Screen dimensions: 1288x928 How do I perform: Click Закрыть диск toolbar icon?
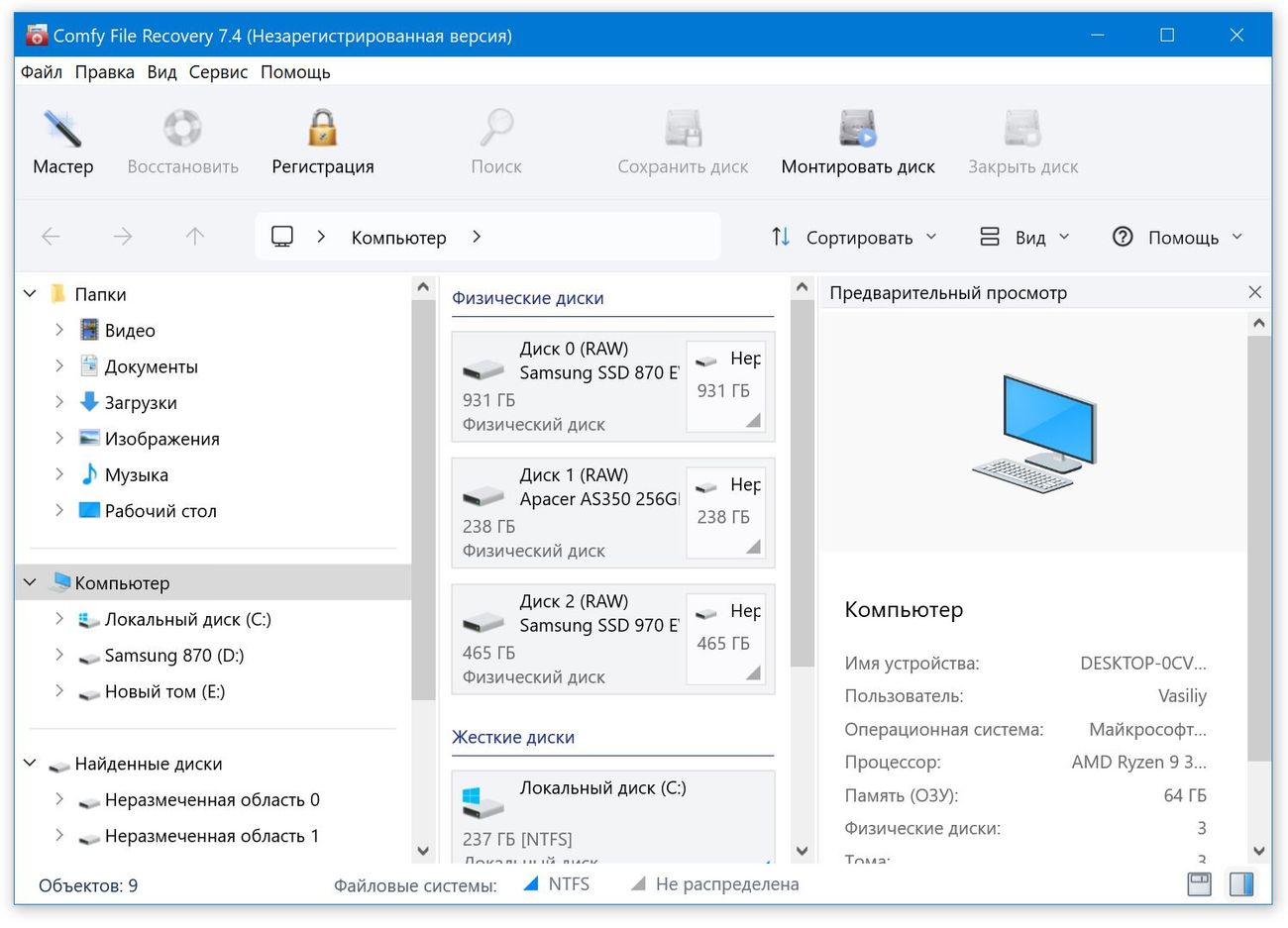(1022, 128)
